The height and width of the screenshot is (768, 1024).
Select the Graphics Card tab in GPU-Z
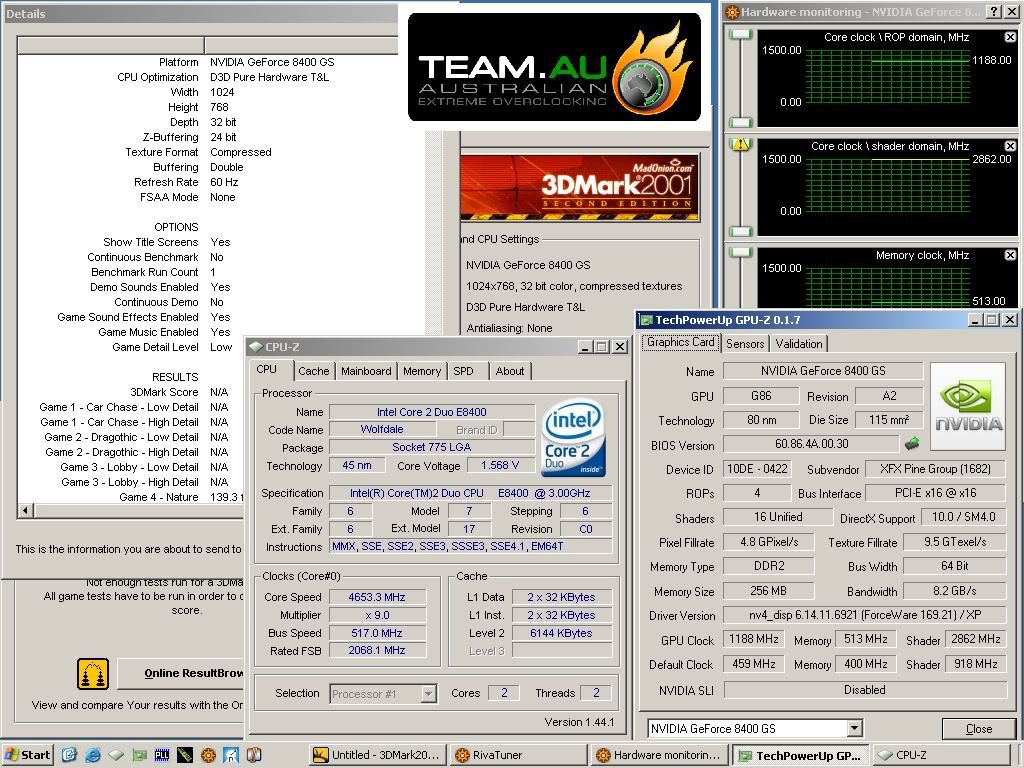(x=680, y=342)
